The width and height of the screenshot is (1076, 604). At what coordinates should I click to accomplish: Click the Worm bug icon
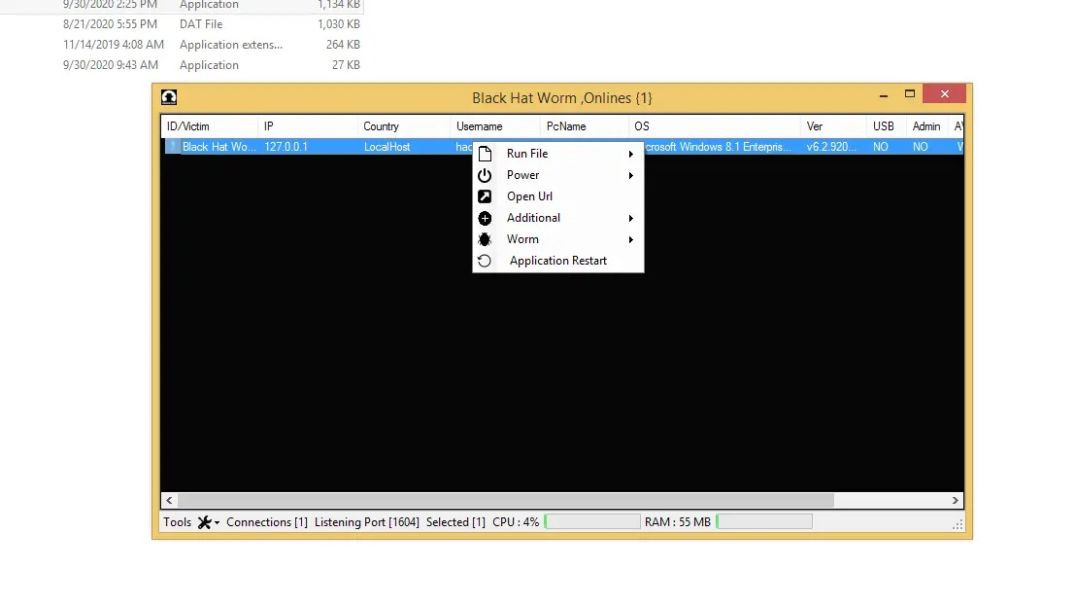[x=485, y=239]
